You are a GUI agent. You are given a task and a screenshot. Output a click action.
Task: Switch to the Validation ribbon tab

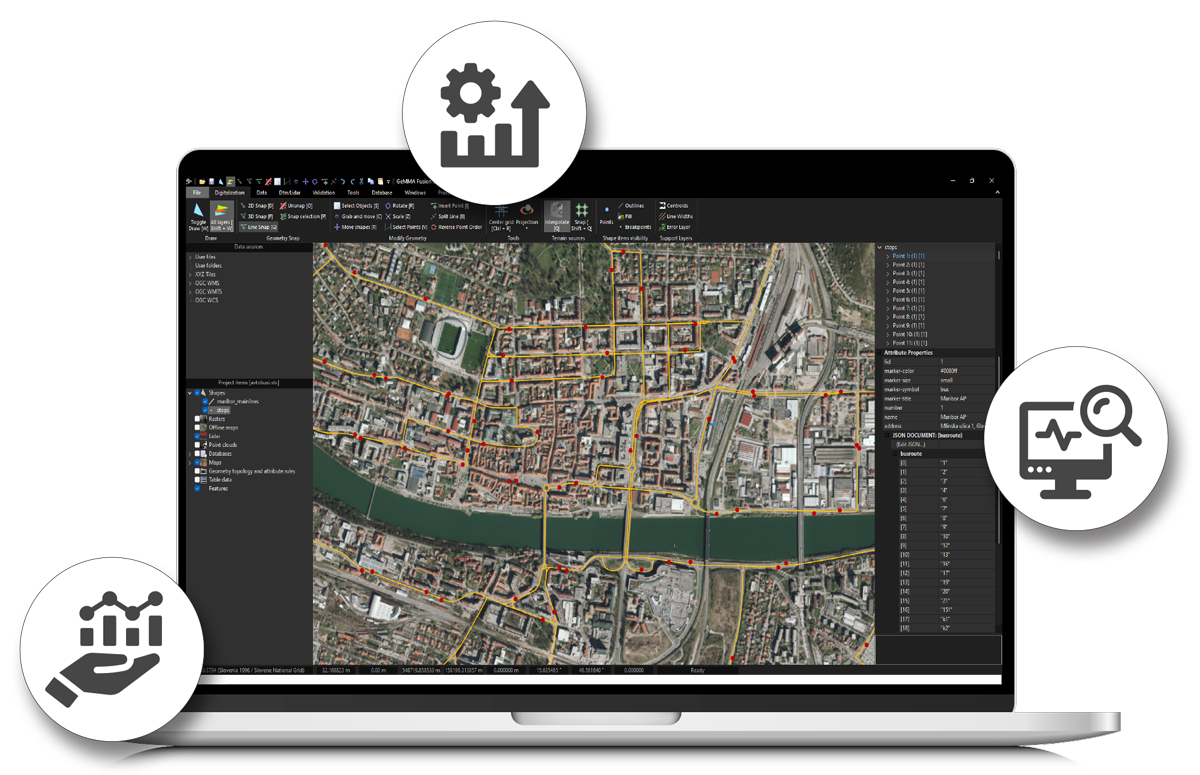click(323, 192)
